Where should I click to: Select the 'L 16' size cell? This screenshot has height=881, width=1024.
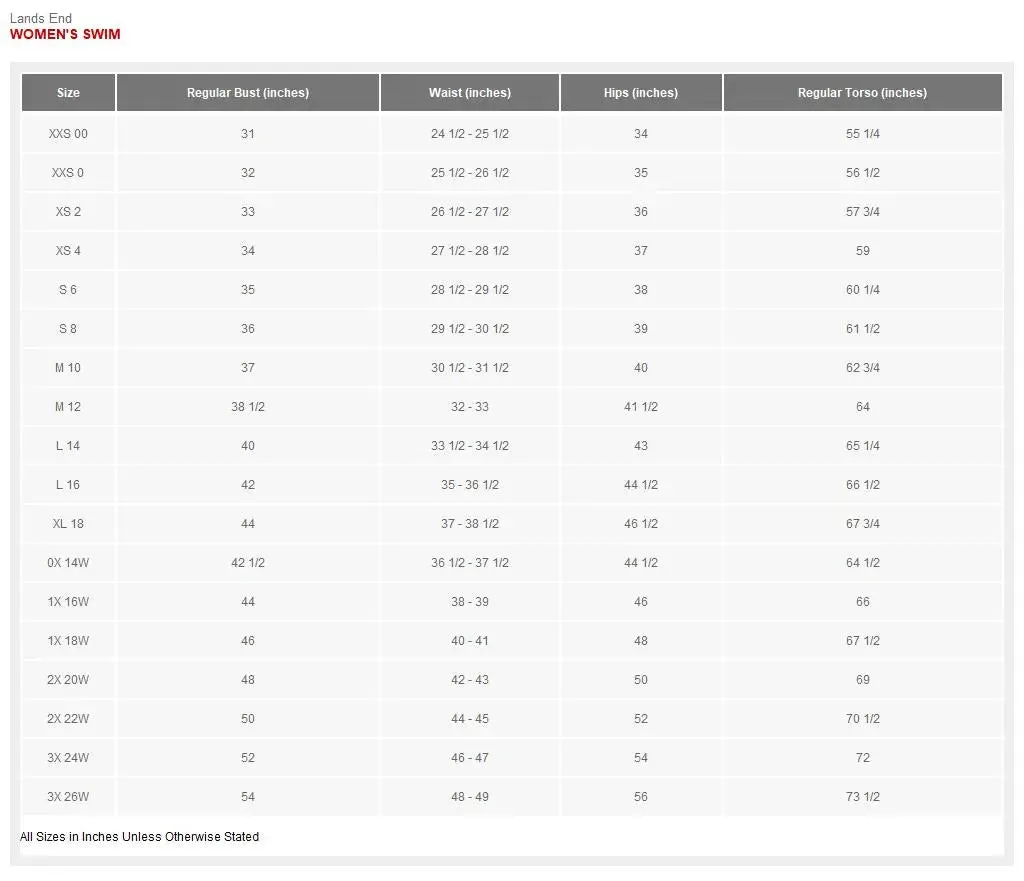(68, 485)
